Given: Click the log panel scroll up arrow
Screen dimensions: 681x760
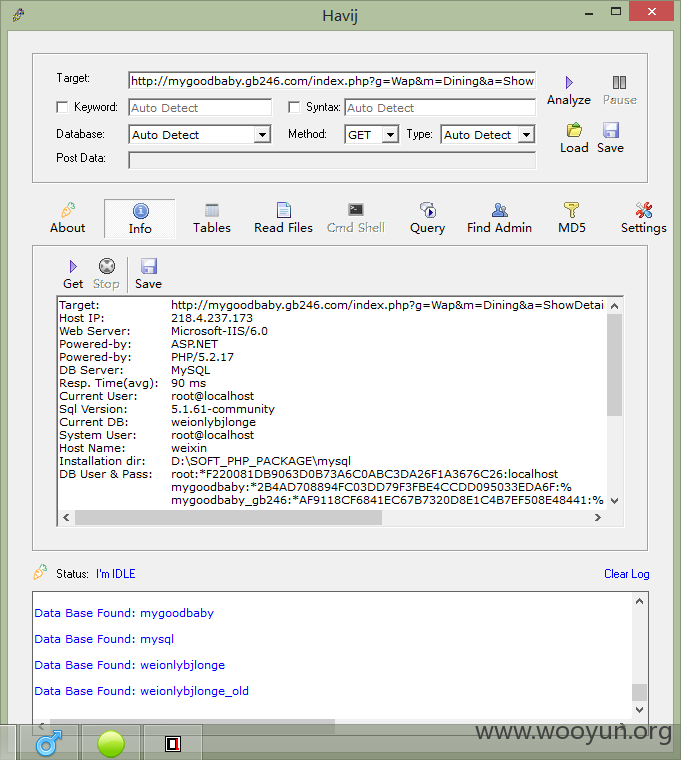Looking at the screenshot, I should point(639,602).
